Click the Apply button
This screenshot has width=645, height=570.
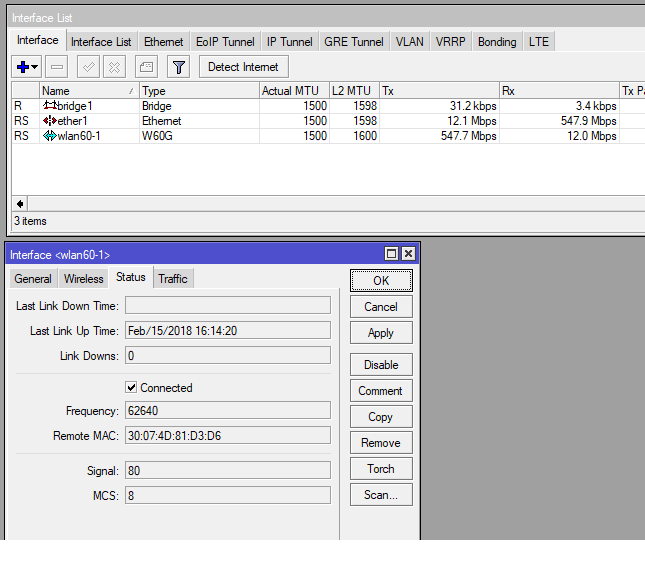pyautogui.click(x=381, y=333)
